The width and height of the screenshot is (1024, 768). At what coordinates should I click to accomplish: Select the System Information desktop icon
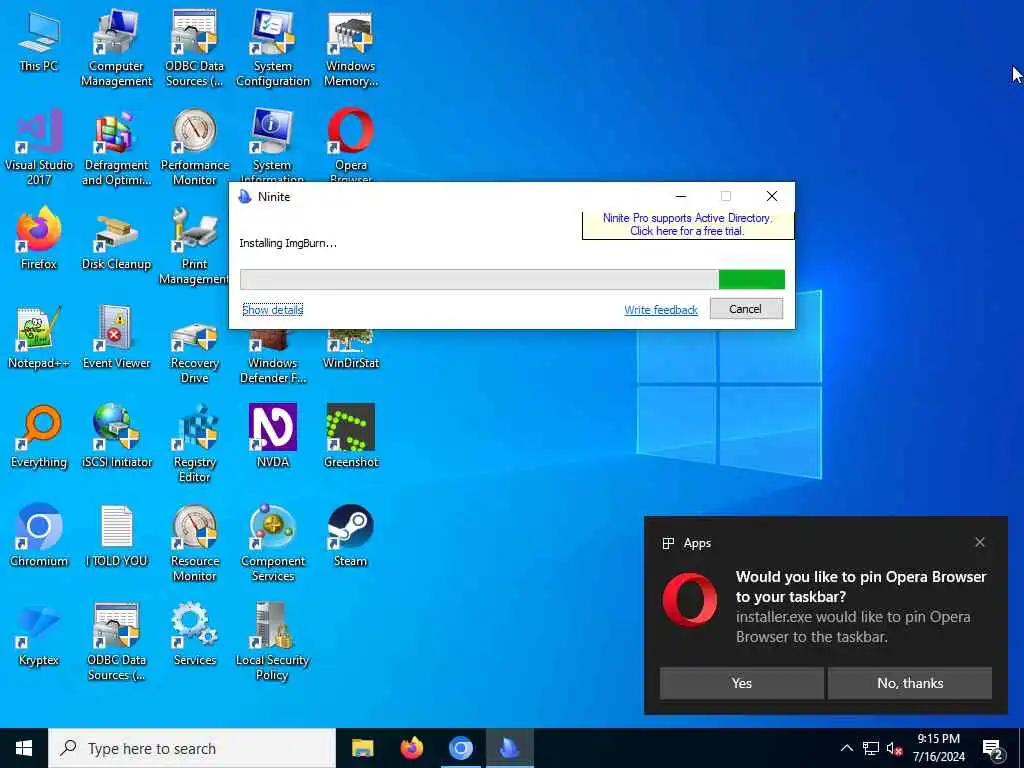pyautogui.click(x=273, y=145)
